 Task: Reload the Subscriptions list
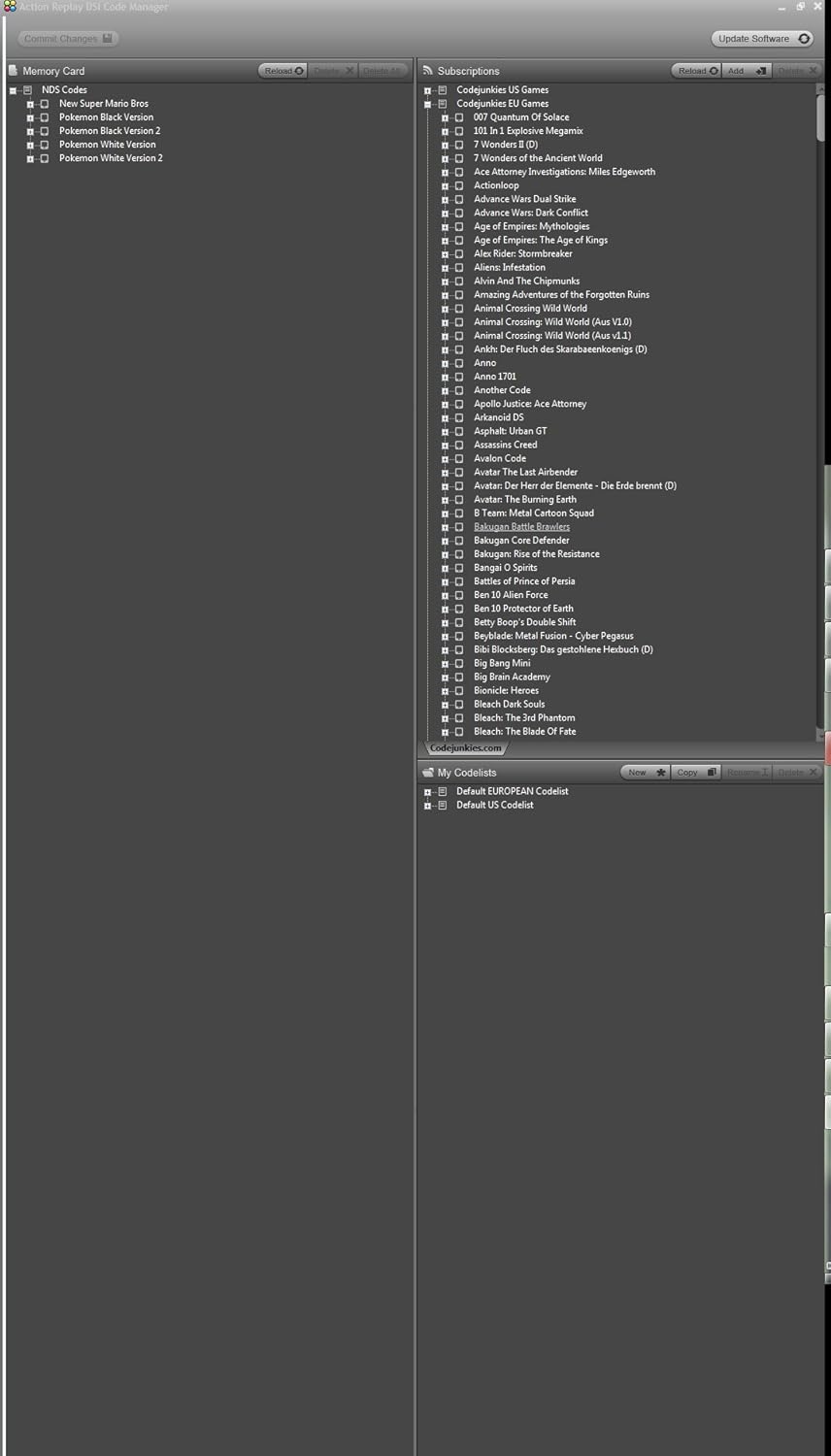point(697,71)
